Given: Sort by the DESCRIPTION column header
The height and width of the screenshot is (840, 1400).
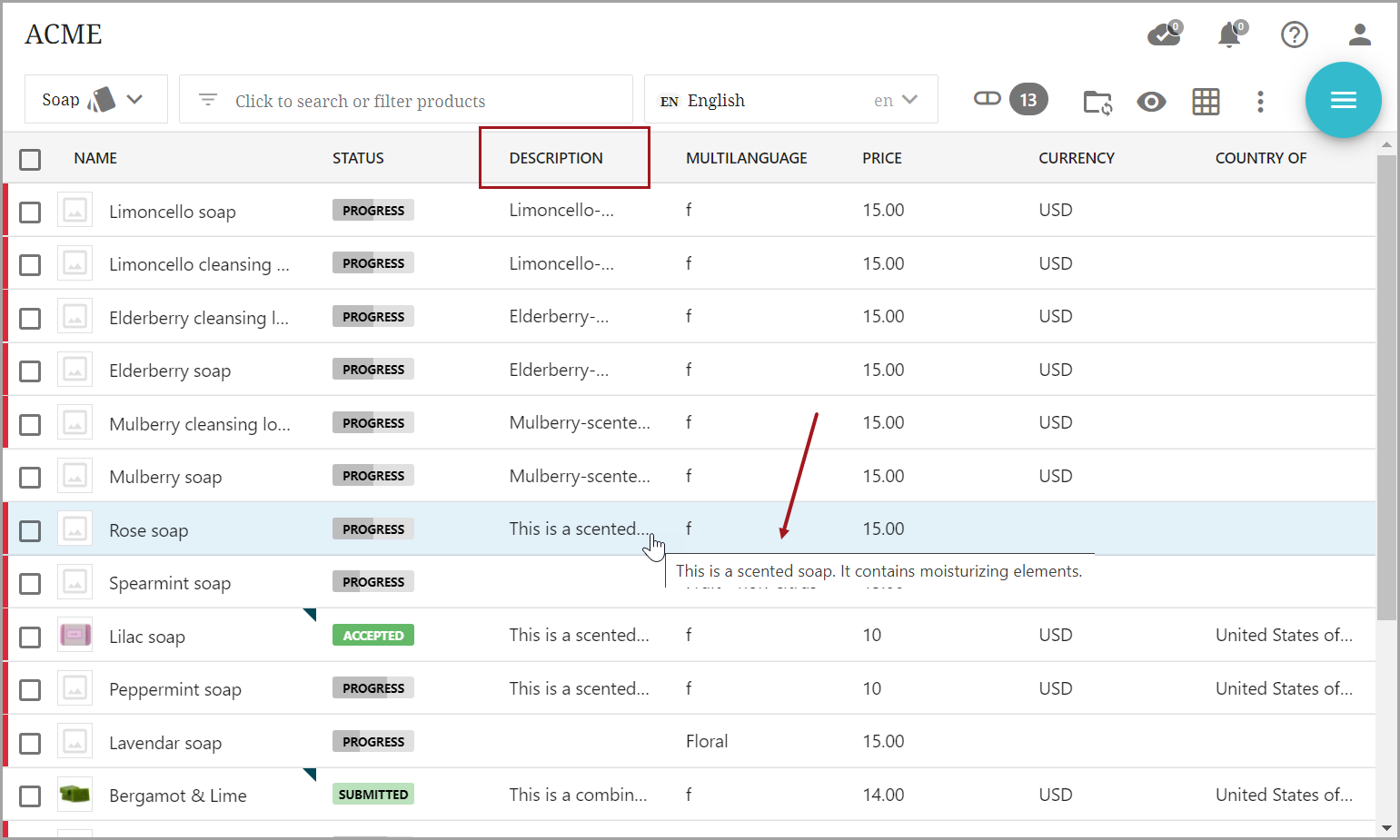Looking at the screenshot, I should 556,158.
